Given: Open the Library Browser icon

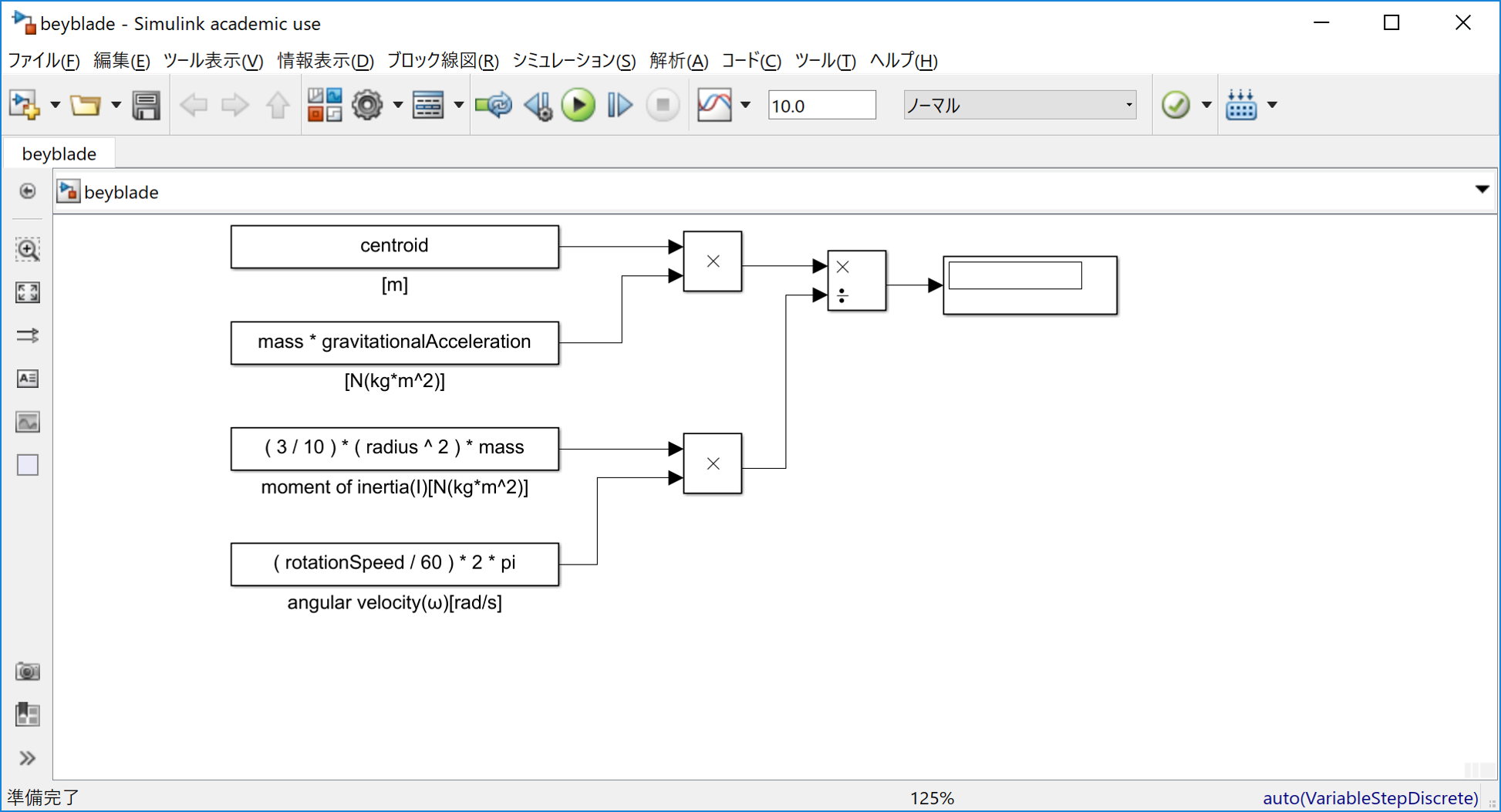Looking at the screenshot, I should [325, 105].
